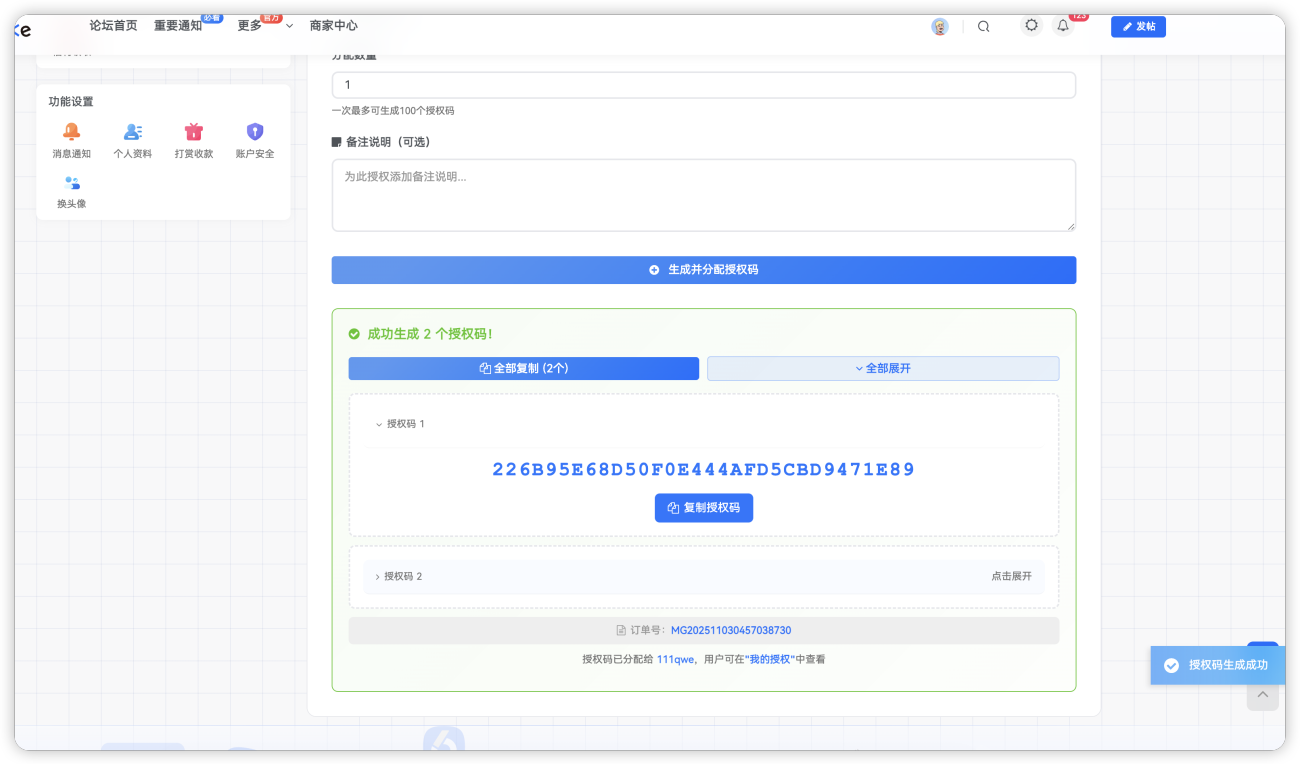Go to 论坛首页 nav item
Image resolution: width=1300 pixels, height=764 pixels.
click(x=113, y=26)
